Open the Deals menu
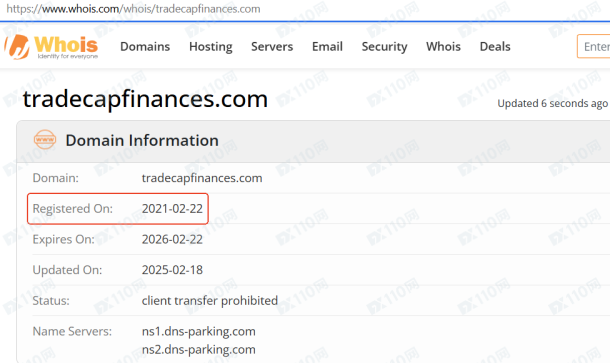610x363 pixels. tap(495, 47)
